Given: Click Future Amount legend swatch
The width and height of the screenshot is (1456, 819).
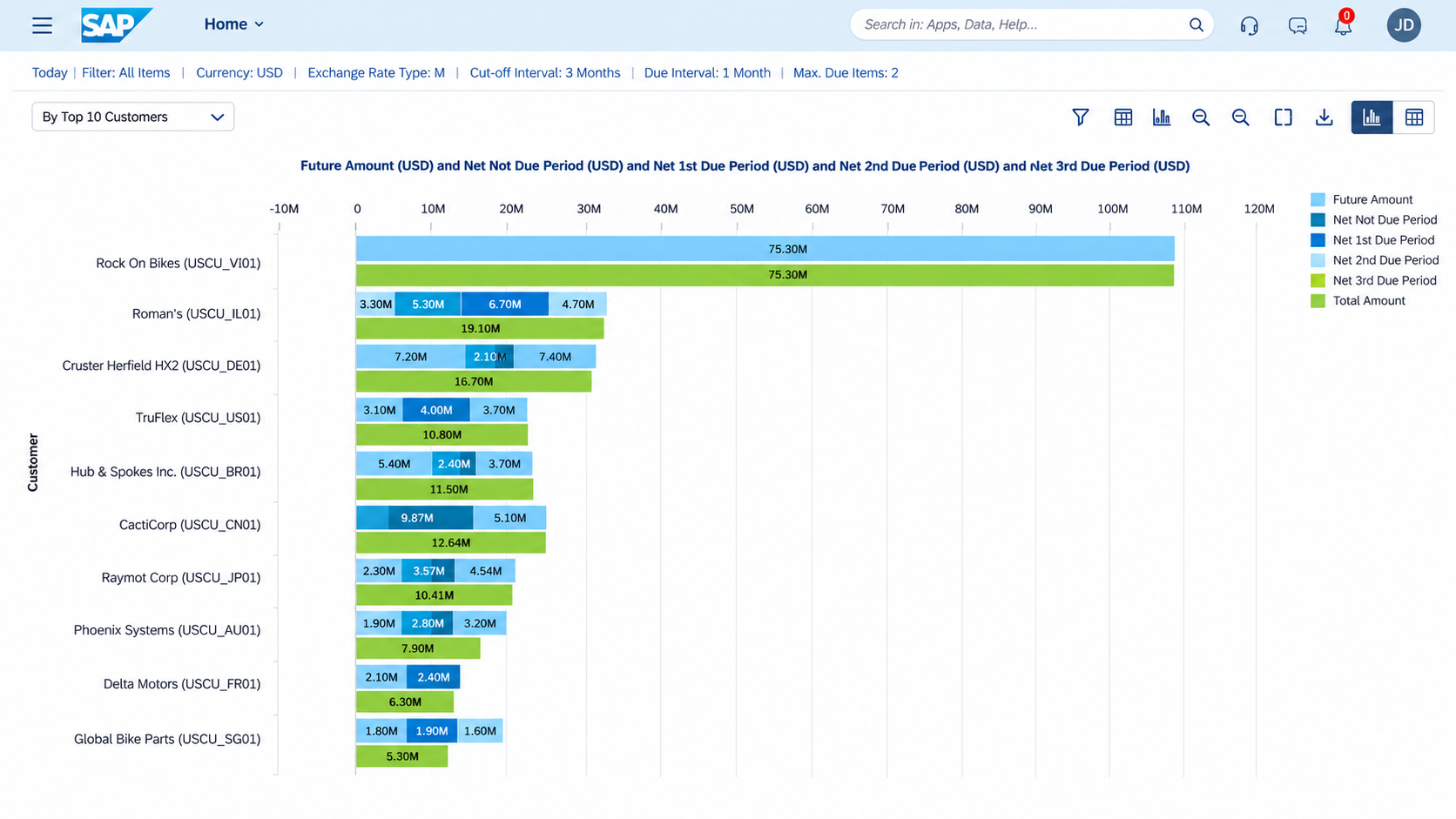Looking at the screenshot, I should click(1318, 199).
